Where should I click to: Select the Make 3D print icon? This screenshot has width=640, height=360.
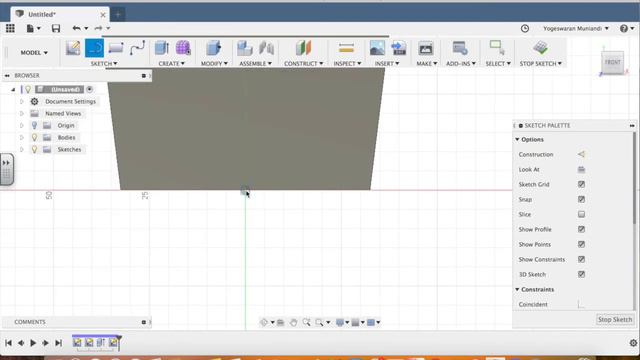426,48
